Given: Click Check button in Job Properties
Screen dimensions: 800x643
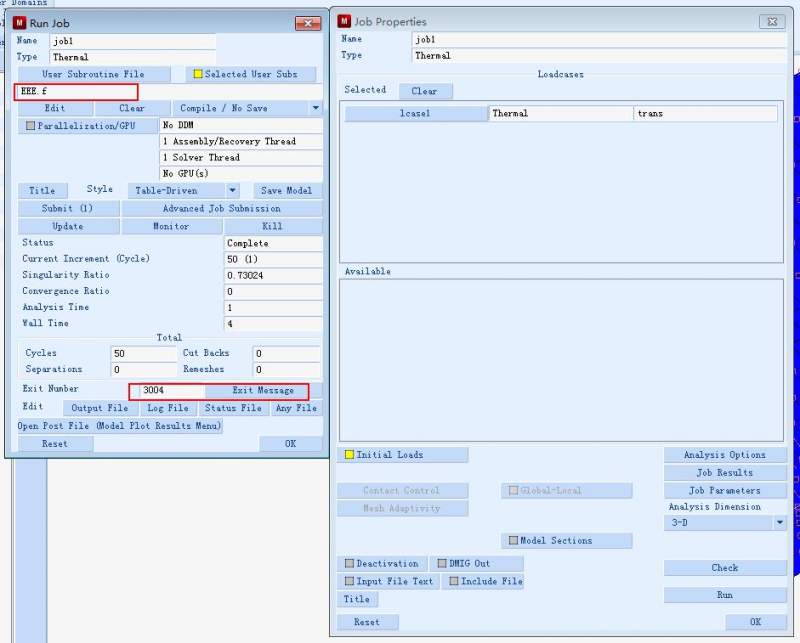Looking at the screenshot, I should pos(725,568).
